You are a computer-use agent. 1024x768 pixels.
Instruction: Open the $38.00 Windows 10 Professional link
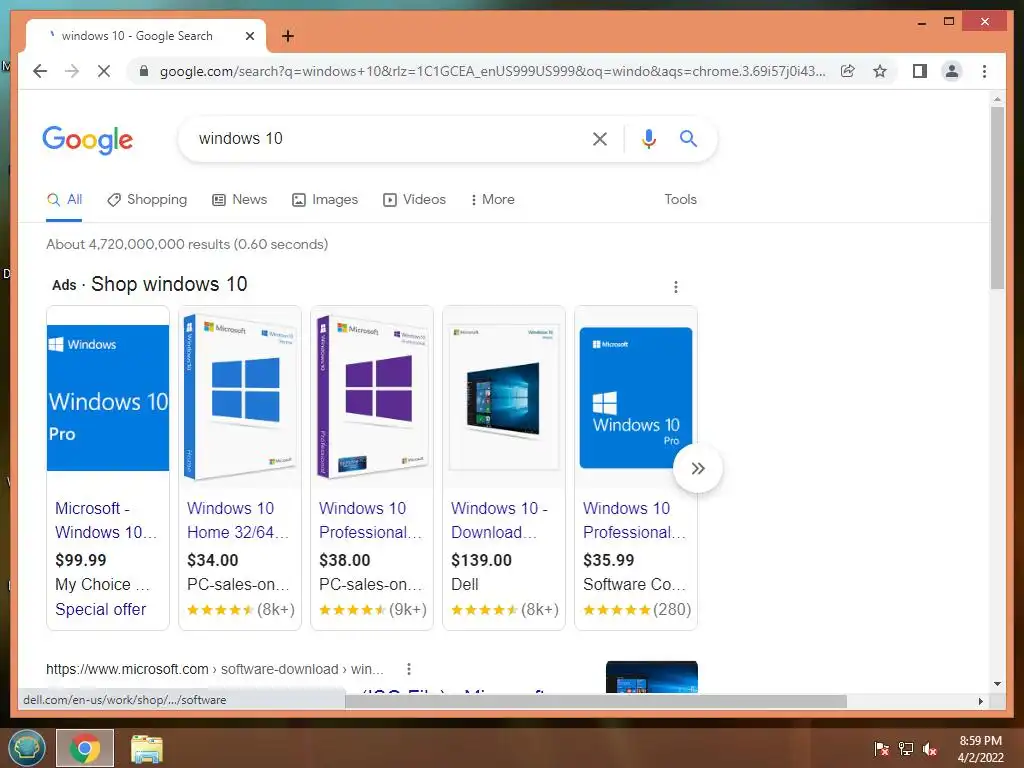pyautogui.click(x=370, y=520)
